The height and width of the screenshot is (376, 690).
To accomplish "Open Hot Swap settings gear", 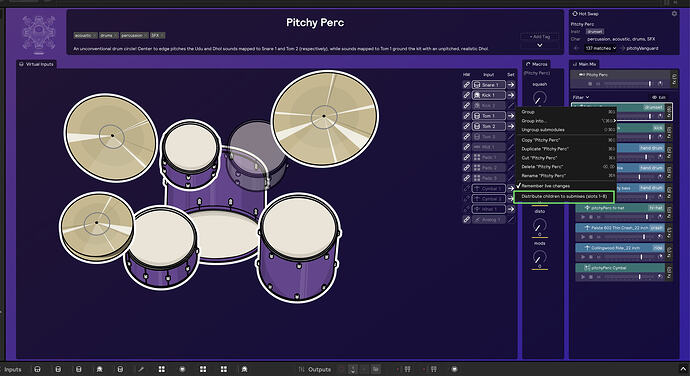I will 674,14.
